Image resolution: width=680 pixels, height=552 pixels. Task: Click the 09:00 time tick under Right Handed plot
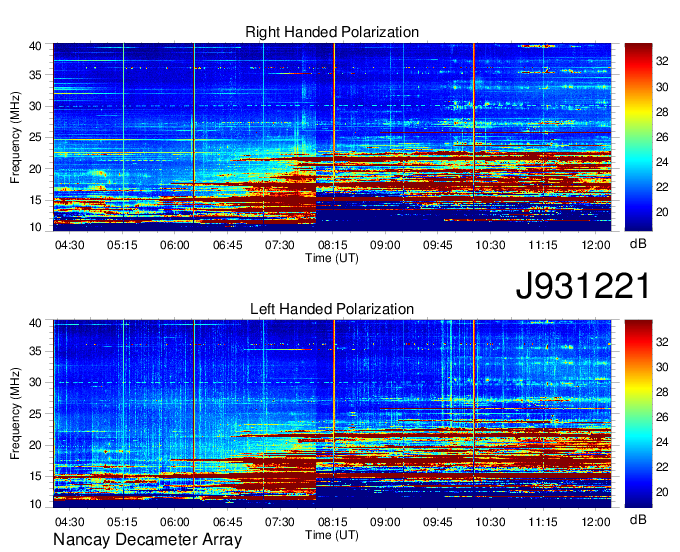385,245
